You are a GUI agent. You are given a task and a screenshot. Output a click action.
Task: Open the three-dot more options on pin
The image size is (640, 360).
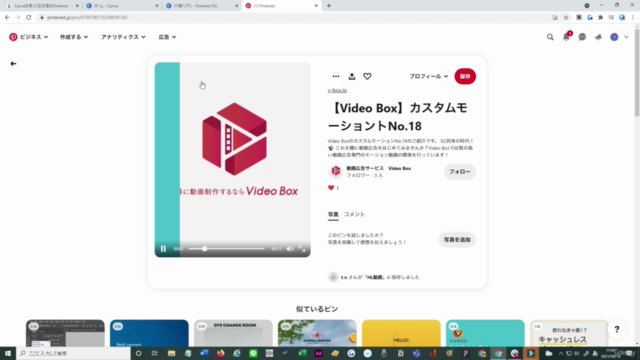coord(336,76)
